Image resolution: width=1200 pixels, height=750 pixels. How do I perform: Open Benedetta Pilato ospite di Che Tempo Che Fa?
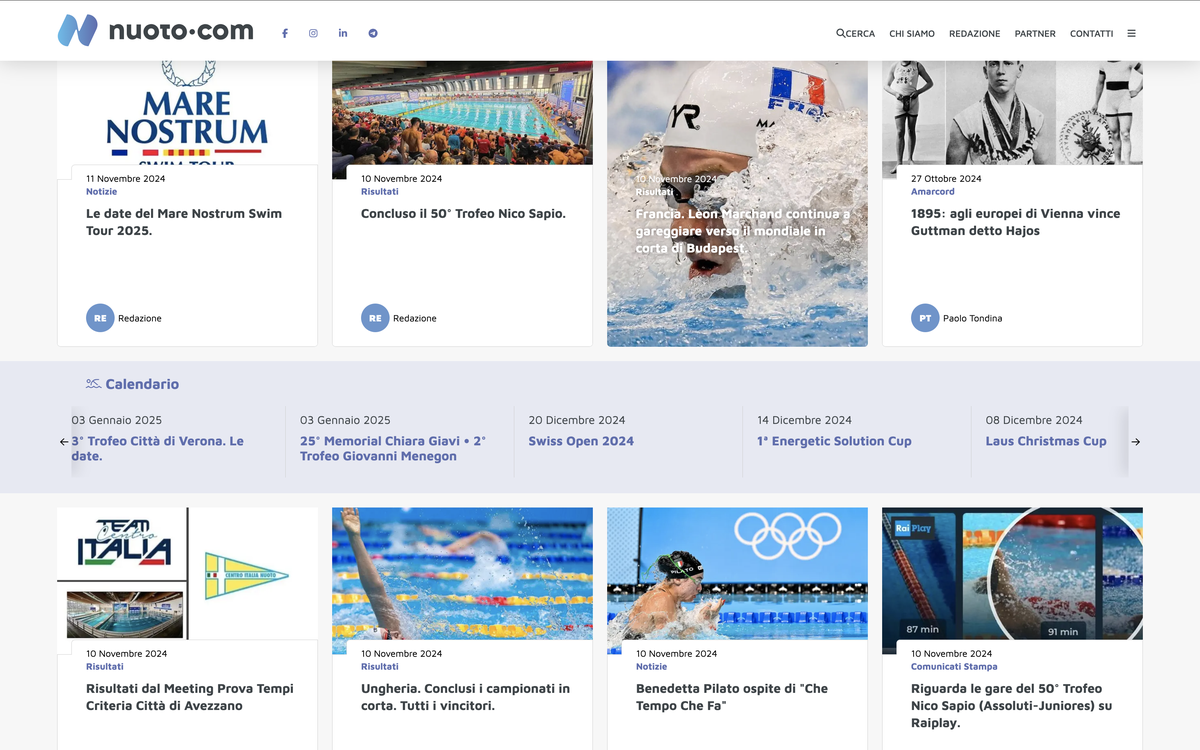pos(732,697)
